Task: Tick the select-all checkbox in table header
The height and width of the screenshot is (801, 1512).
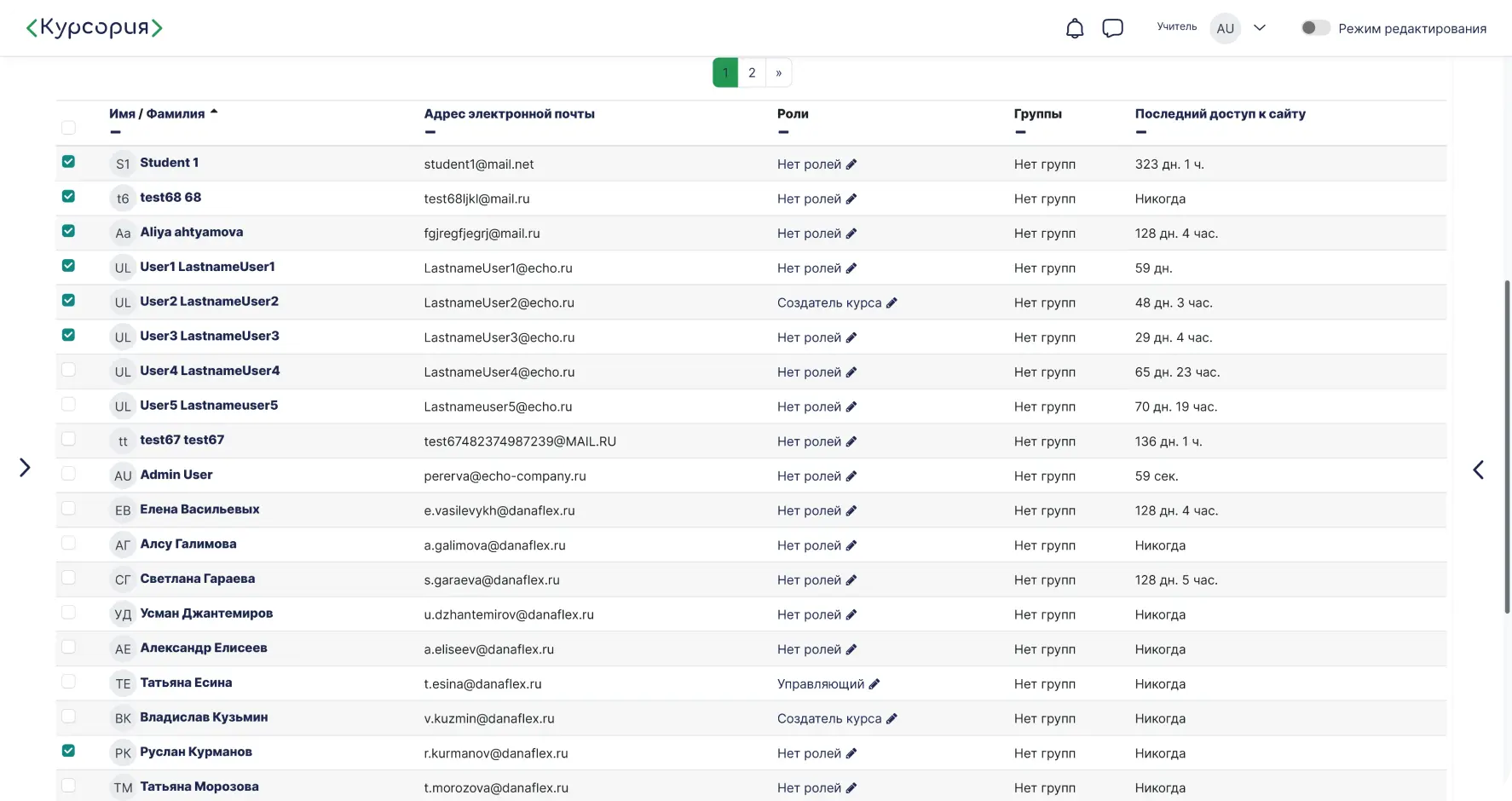Action: pos(68,128)
